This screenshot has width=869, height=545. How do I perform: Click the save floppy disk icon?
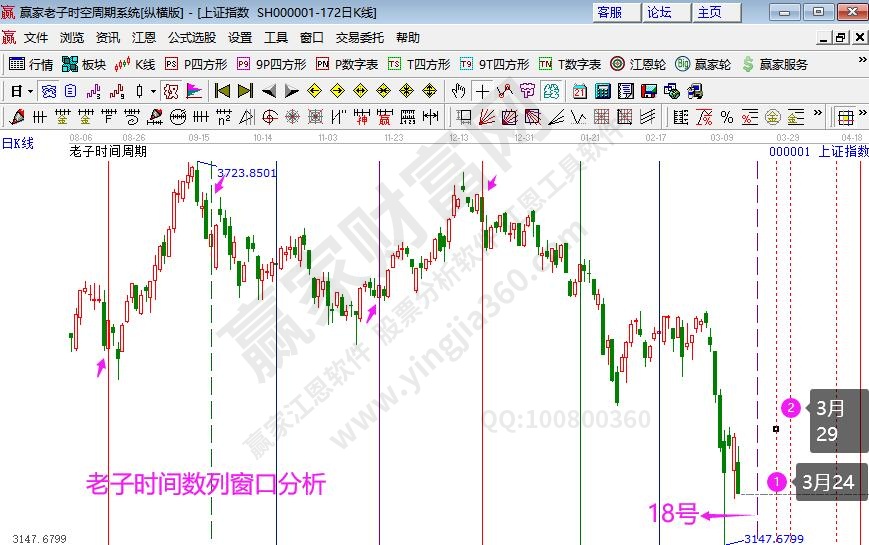tap(648, 91)
